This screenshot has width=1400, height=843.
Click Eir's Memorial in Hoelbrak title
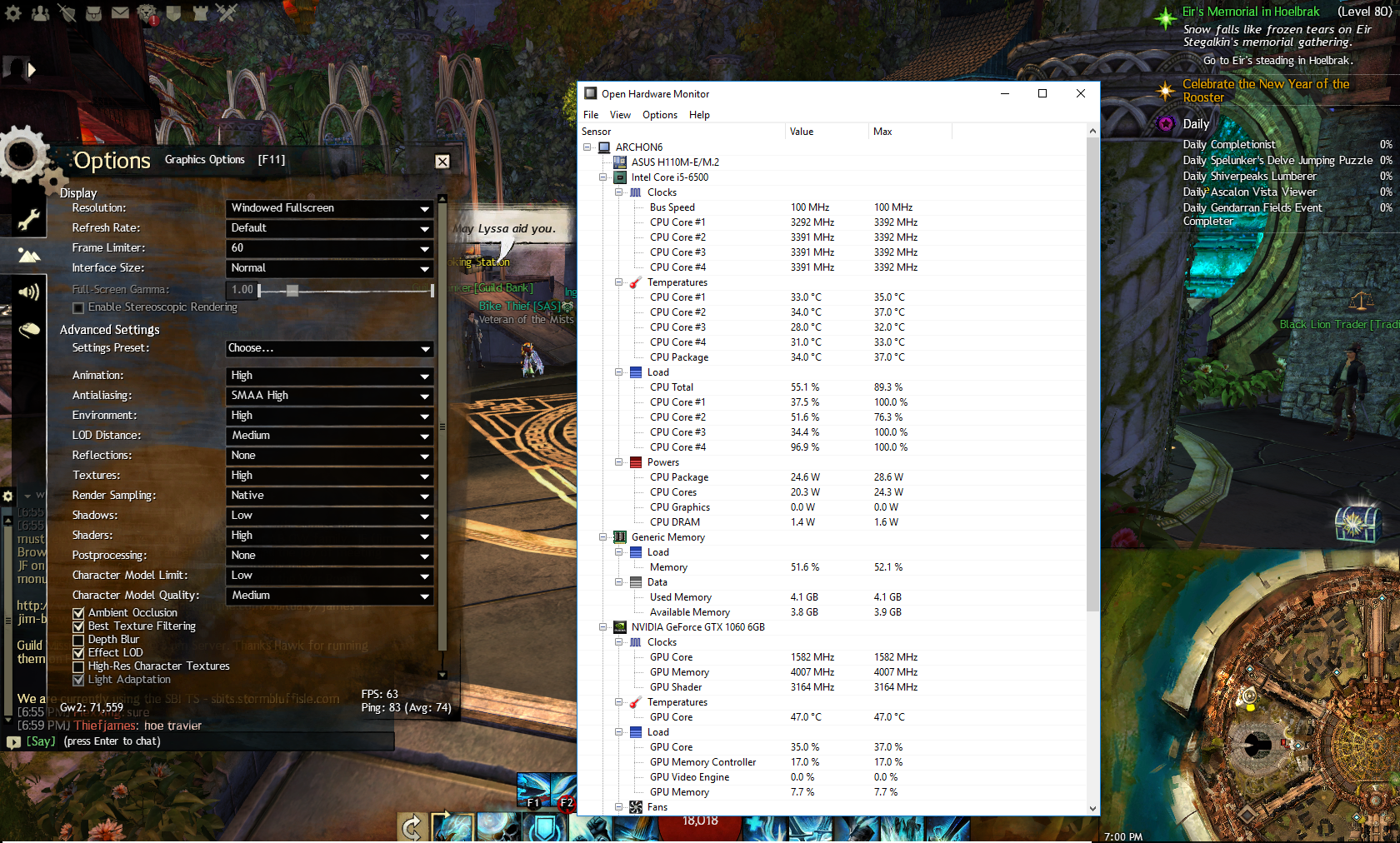(x=1251, y=12)
